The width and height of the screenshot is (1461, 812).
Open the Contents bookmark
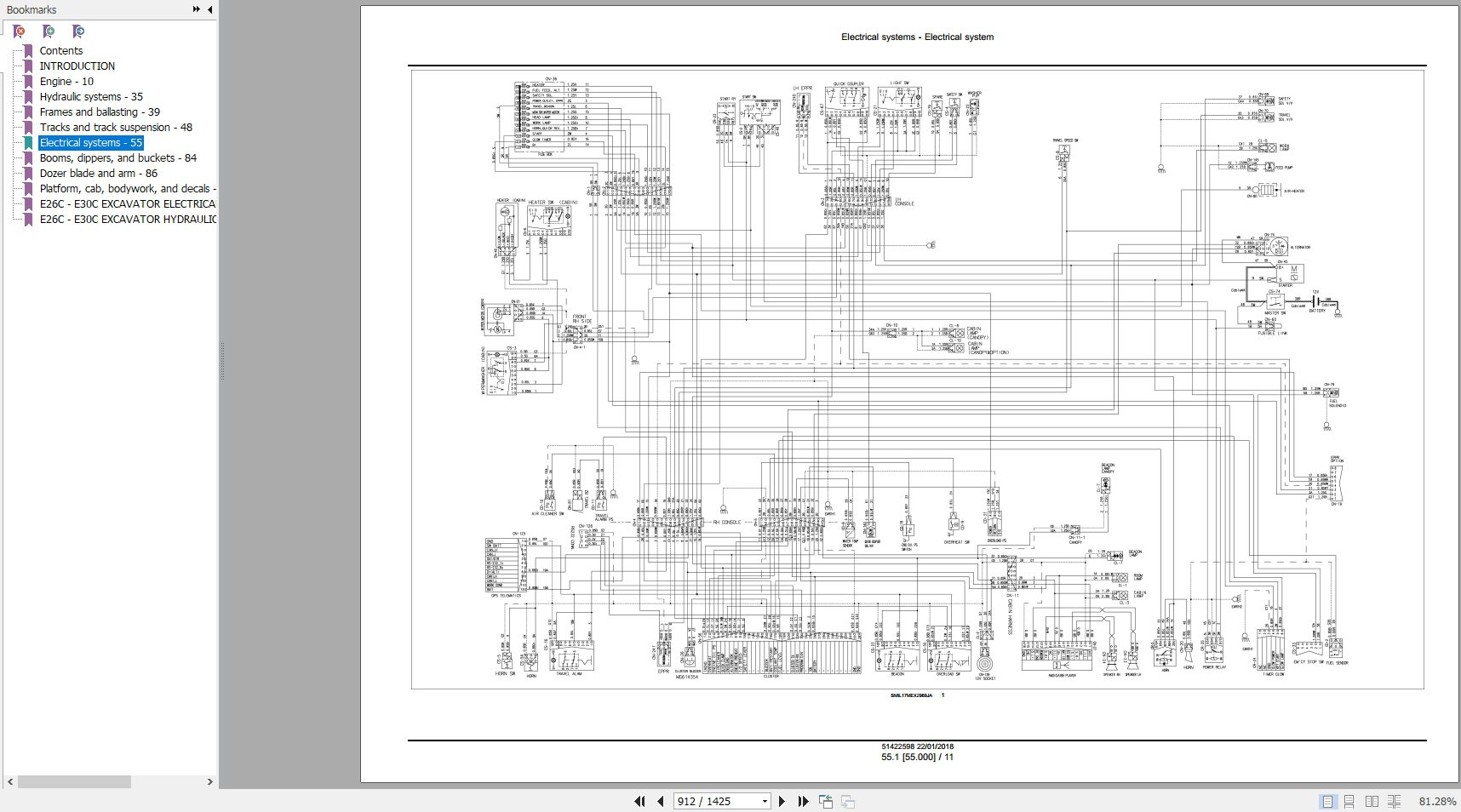pos(60,50)
